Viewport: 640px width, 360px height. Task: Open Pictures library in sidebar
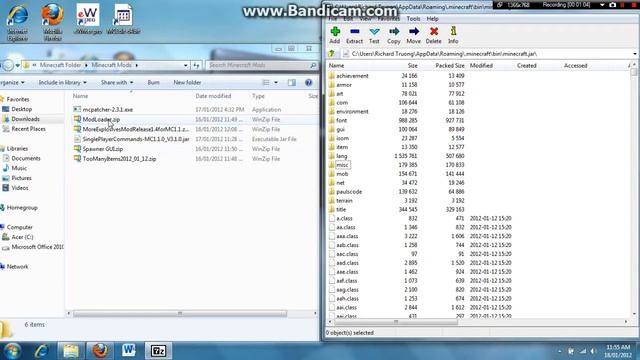coord(21,178)
